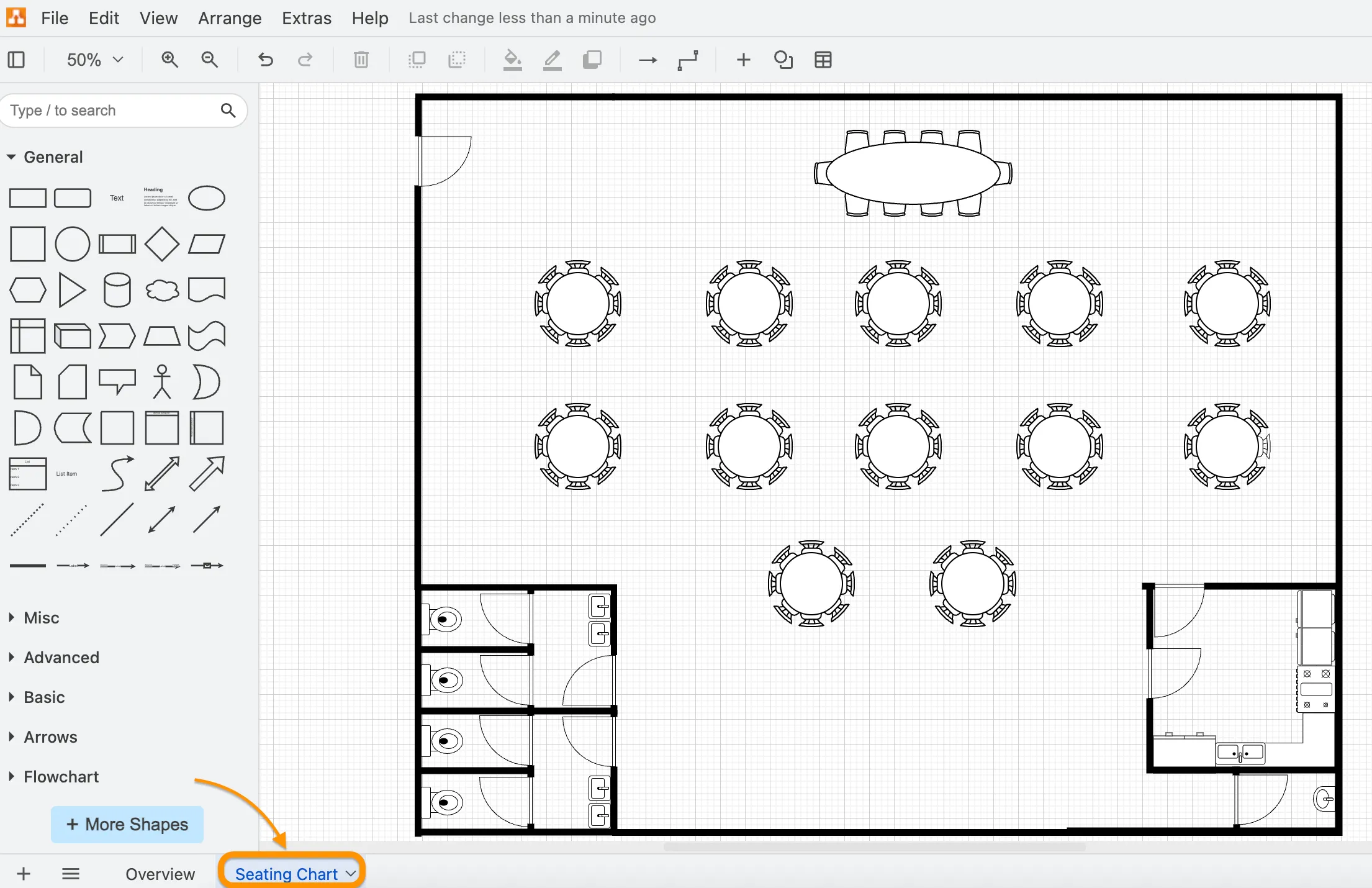The height and width of the screenshot is (888, 1372).
Task: Open the Arrange menu
Action: coord(230,18)
